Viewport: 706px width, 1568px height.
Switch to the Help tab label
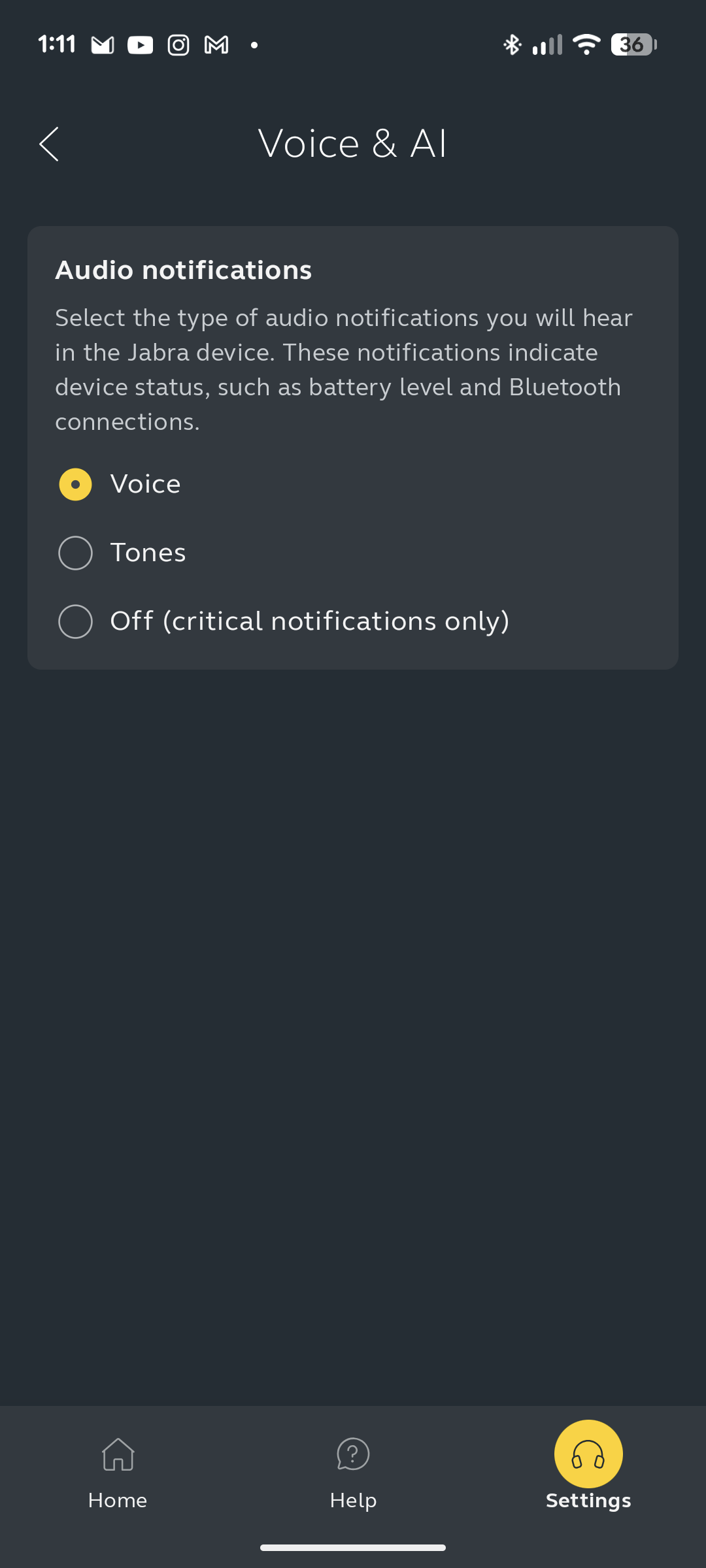353,1500
